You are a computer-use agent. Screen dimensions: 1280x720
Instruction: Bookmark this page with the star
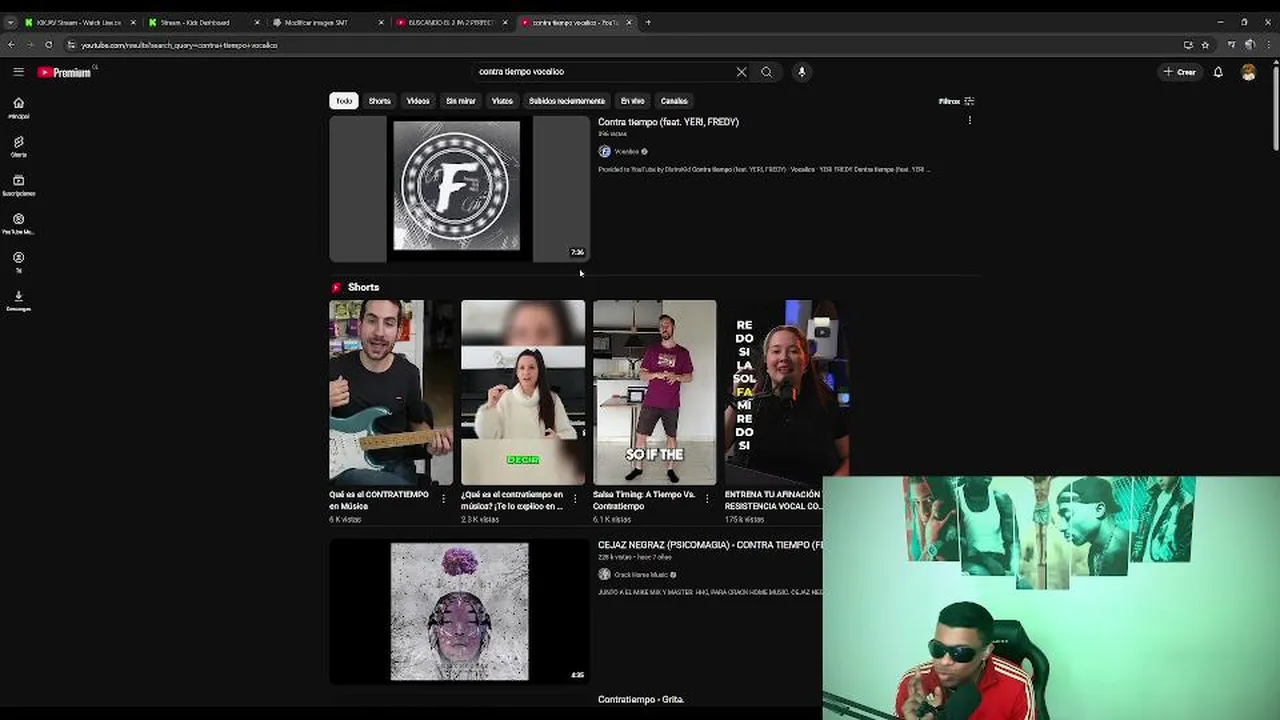tap(1205, 45)
